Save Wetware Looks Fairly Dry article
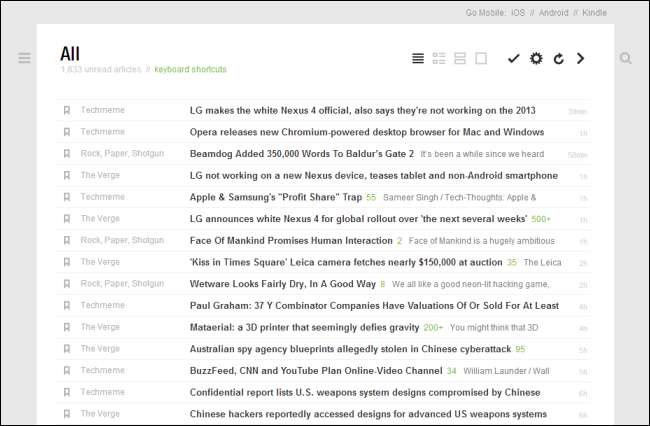650x426 pixels. click(67, 284)
